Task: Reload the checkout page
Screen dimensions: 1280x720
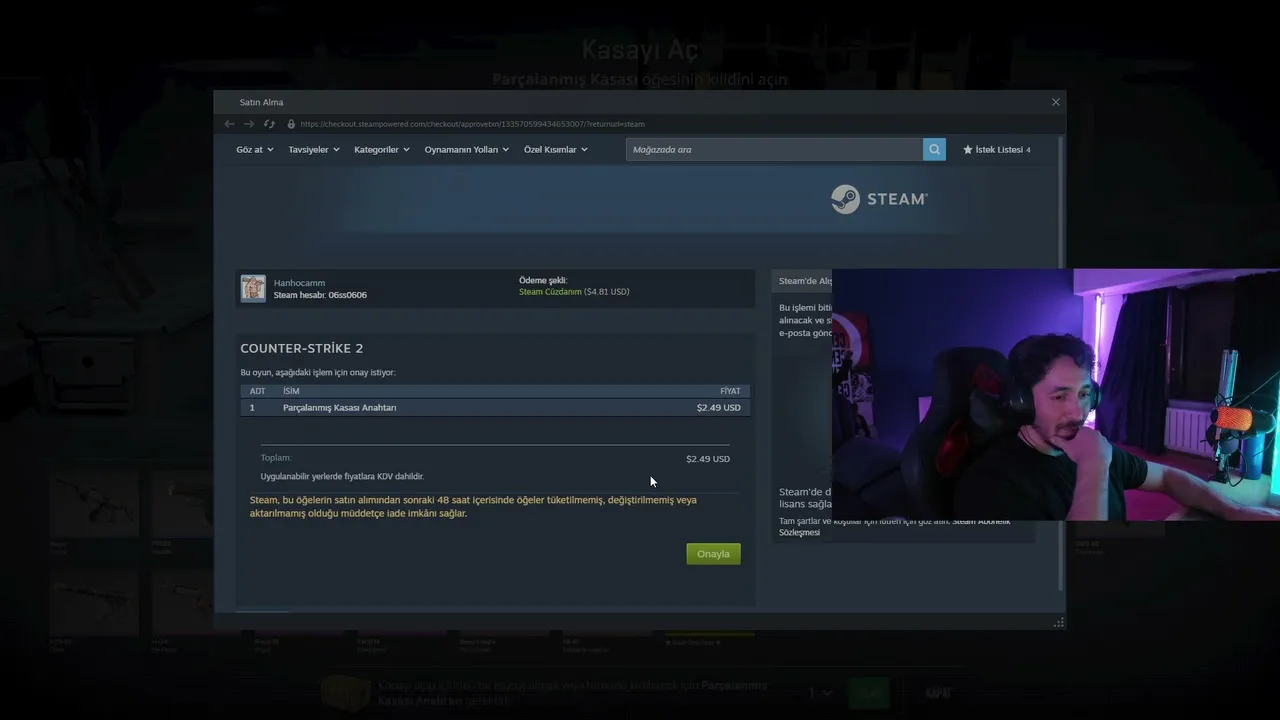Action: pos(269,124)
